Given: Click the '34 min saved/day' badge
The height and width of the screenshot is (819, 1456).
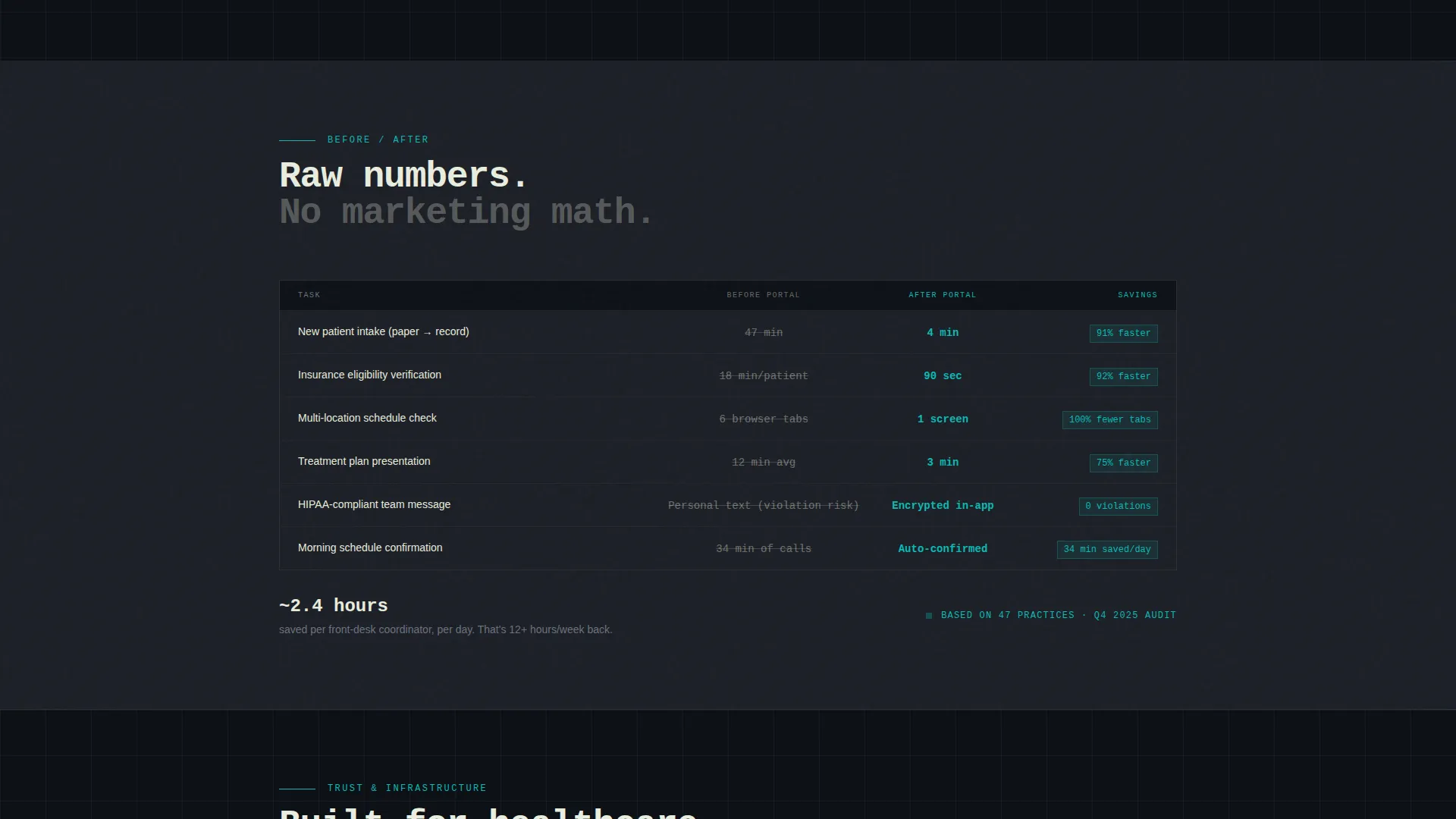Looking at the screenshot, I should click(1107, 550).
